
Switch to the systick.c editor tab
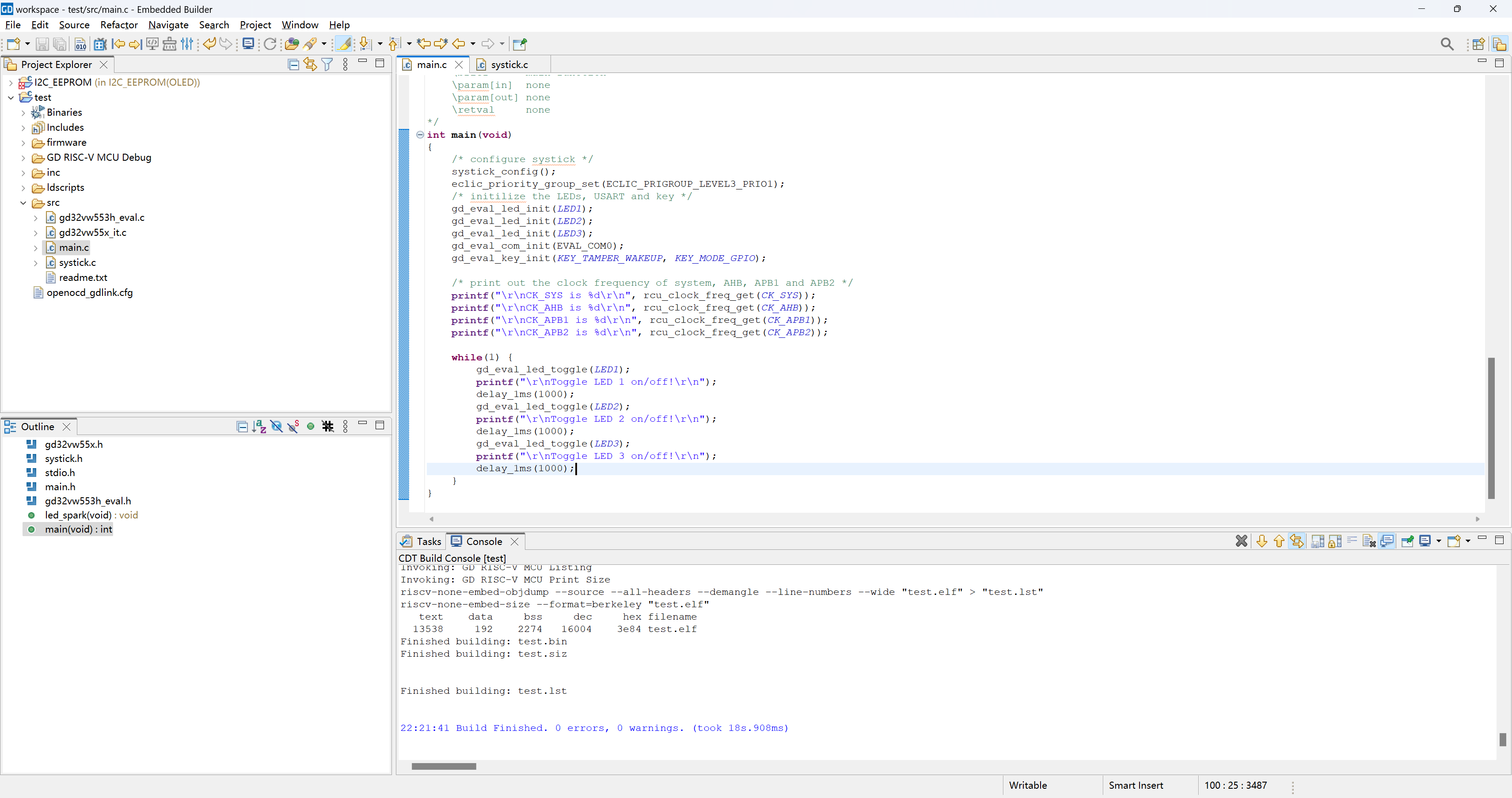click(x=508, y=64)
